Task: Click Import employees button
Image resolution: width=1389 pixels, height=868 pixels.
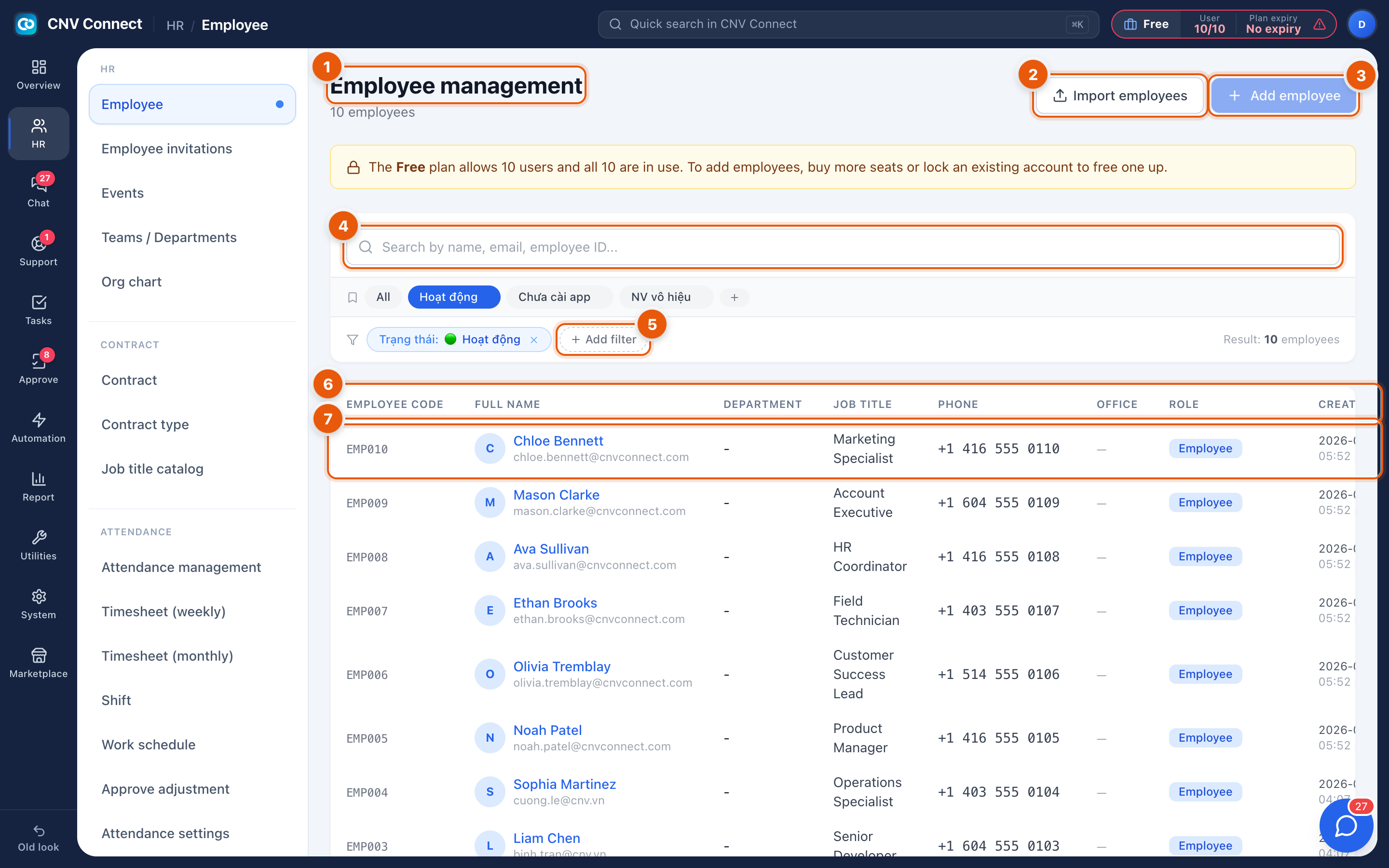Action: tap(1120, 96)
